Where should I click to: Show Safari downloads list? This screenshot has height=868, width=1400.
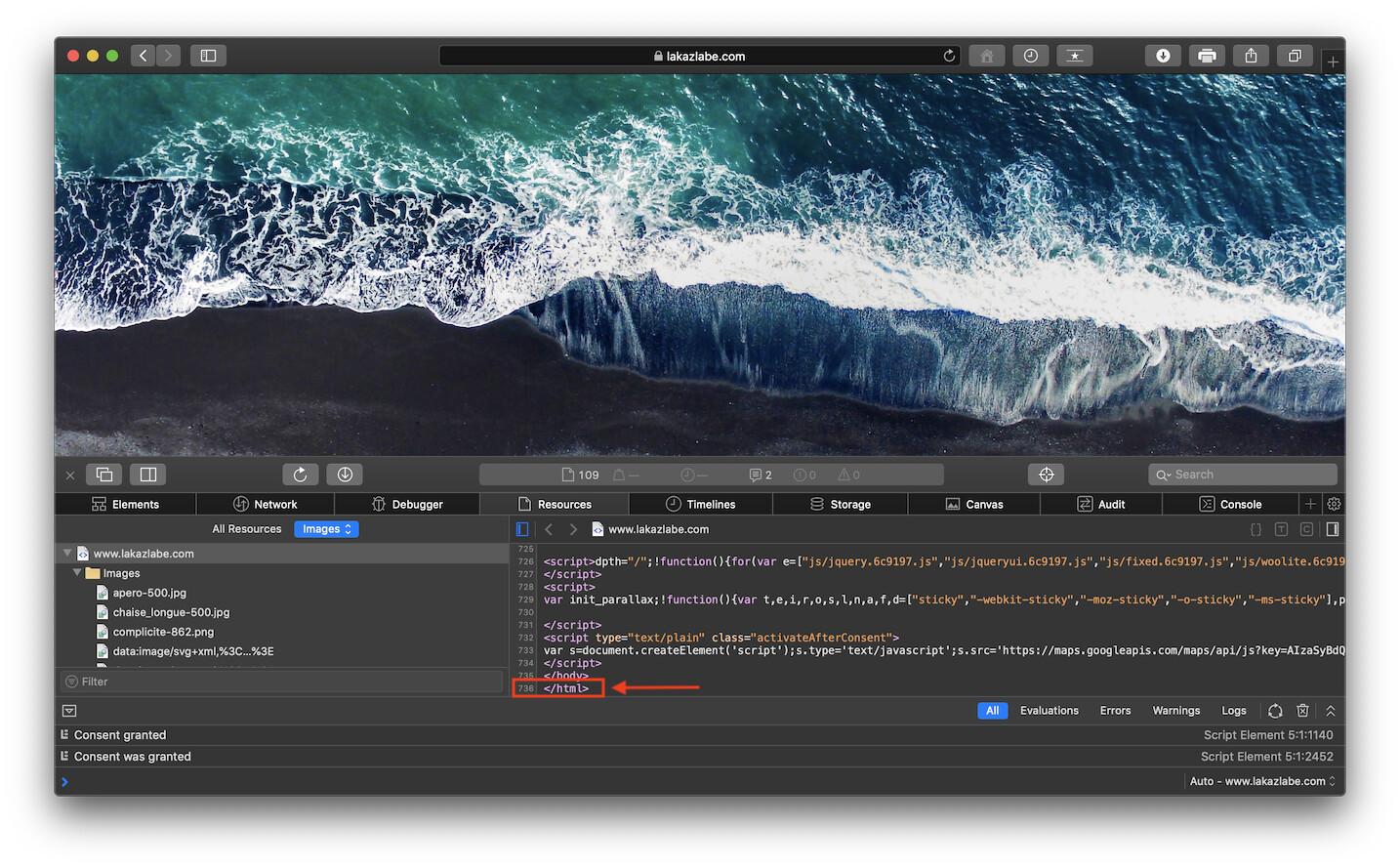(x=1163, y=56)
